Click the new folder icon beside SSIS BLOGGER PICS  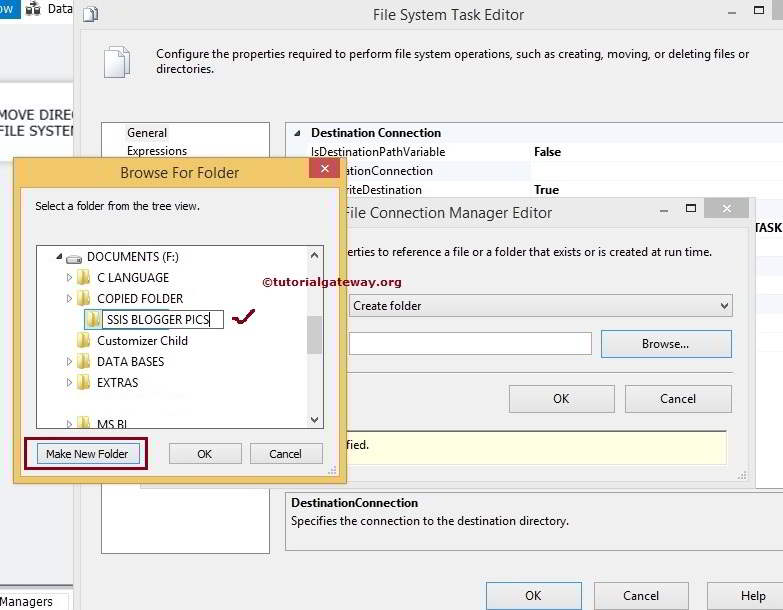[x=93, y=319]
